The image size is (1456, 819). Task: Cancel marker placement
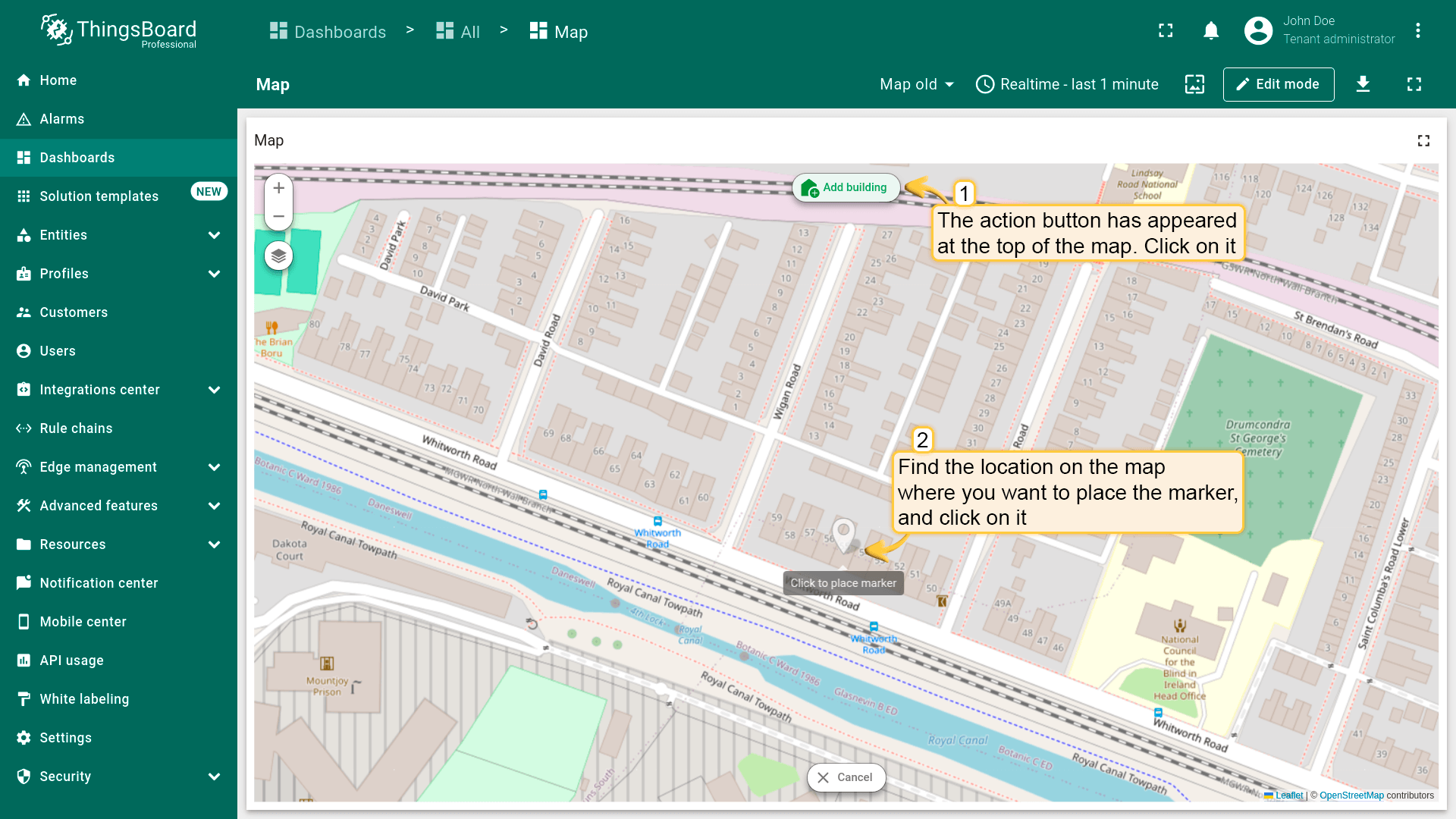(846, 777)
